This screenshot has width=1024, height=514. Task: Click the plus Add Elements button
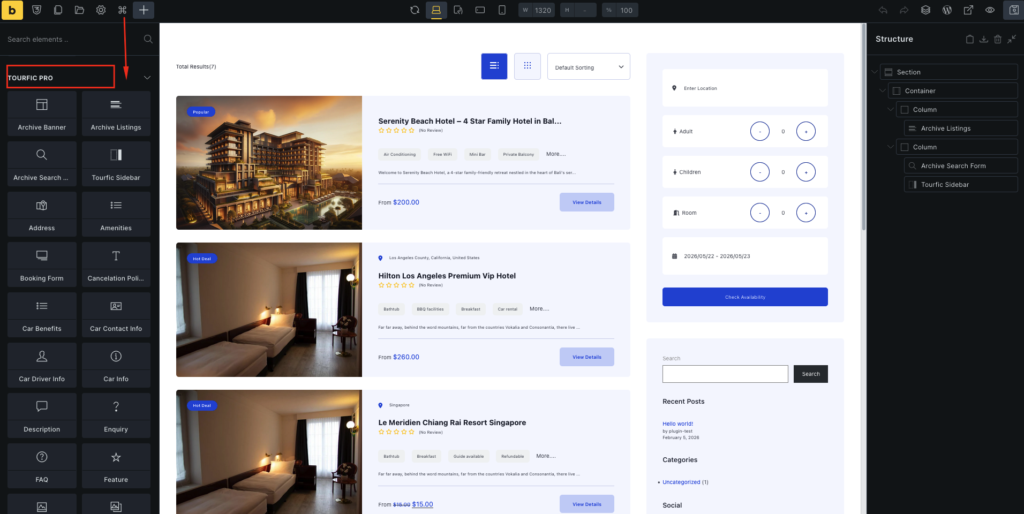pos(144,10)
